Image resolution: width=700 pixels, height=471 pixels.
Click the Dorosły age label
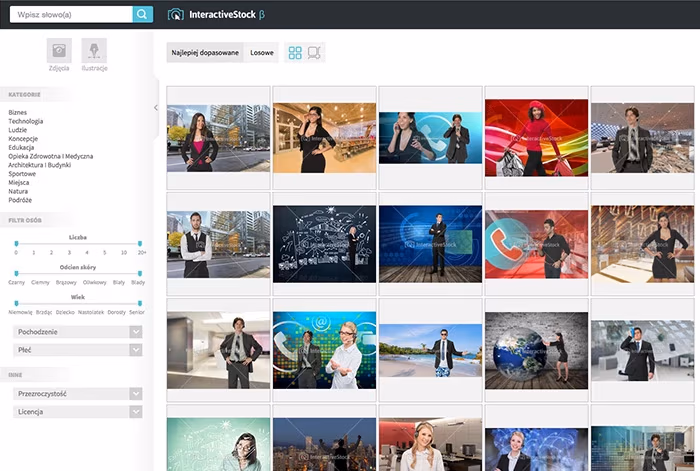[117, 313]
